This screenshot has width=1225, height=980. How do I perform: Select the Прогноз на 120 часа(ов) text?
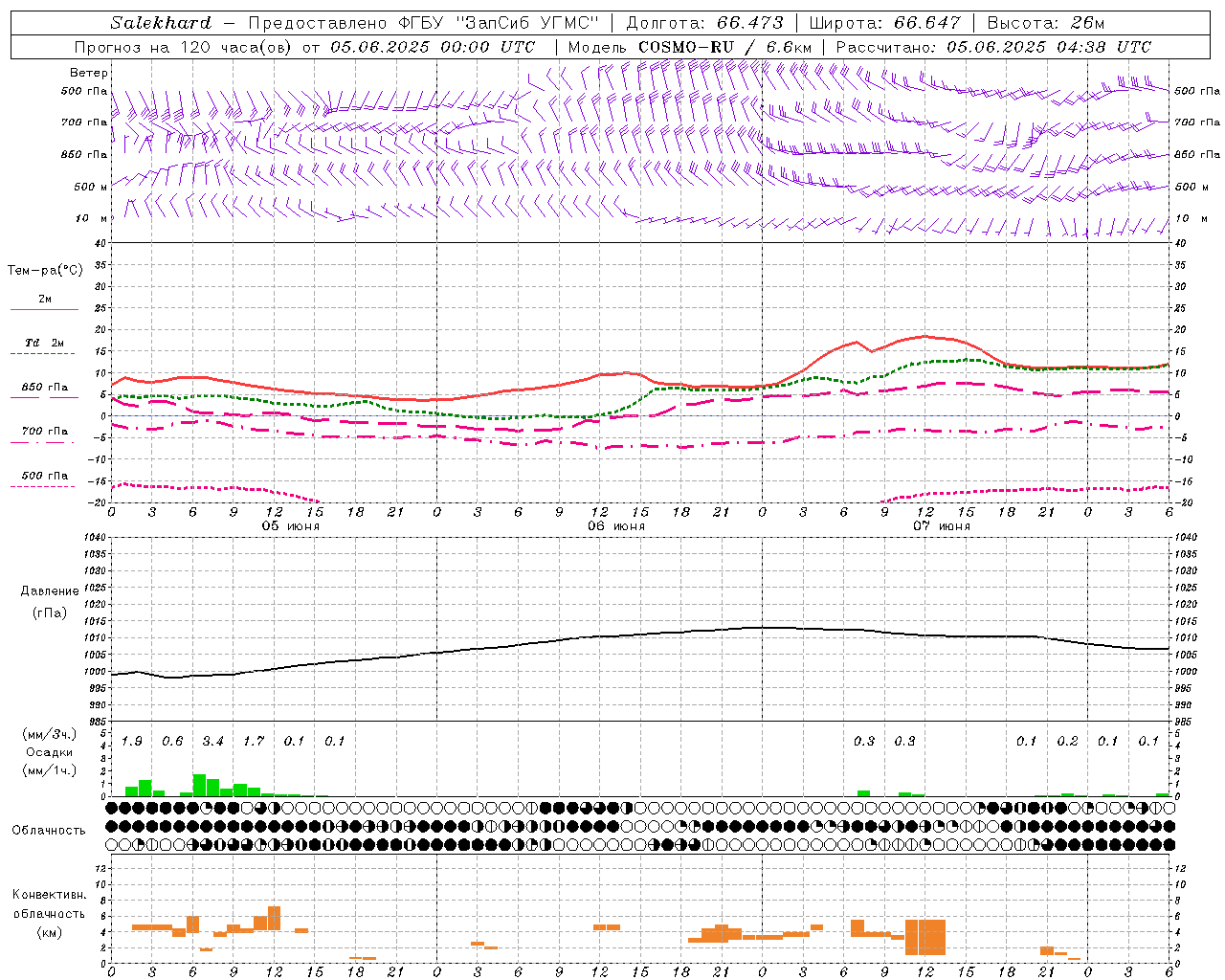pos(185,47)
